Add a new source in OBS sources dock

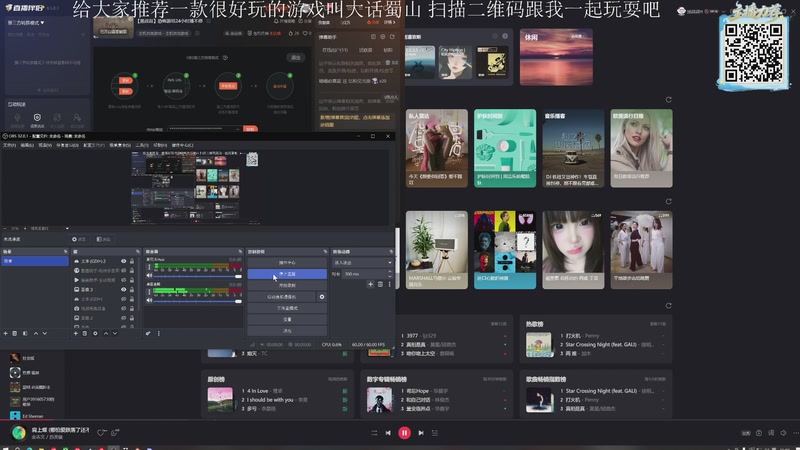76,334
